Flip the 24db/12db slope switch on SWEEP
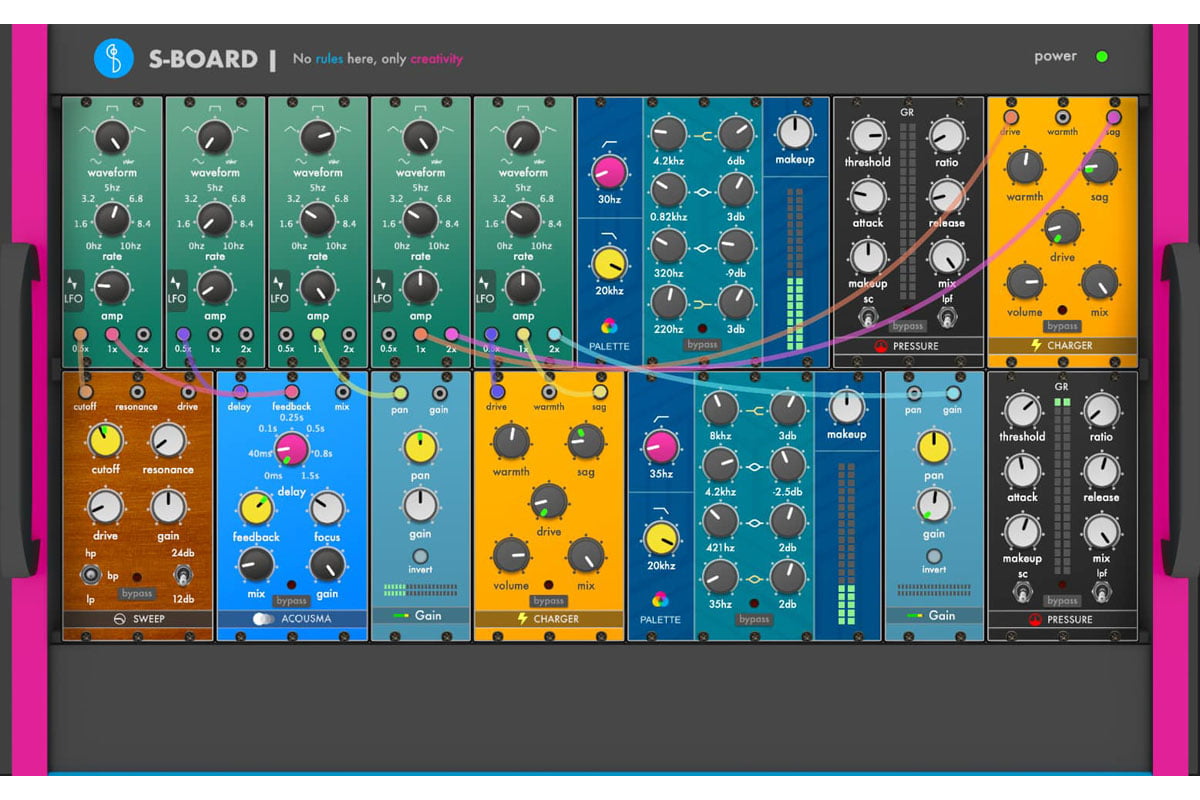Image resolution: width=1200 pixels, height=800 pixels. click(183, 575)
